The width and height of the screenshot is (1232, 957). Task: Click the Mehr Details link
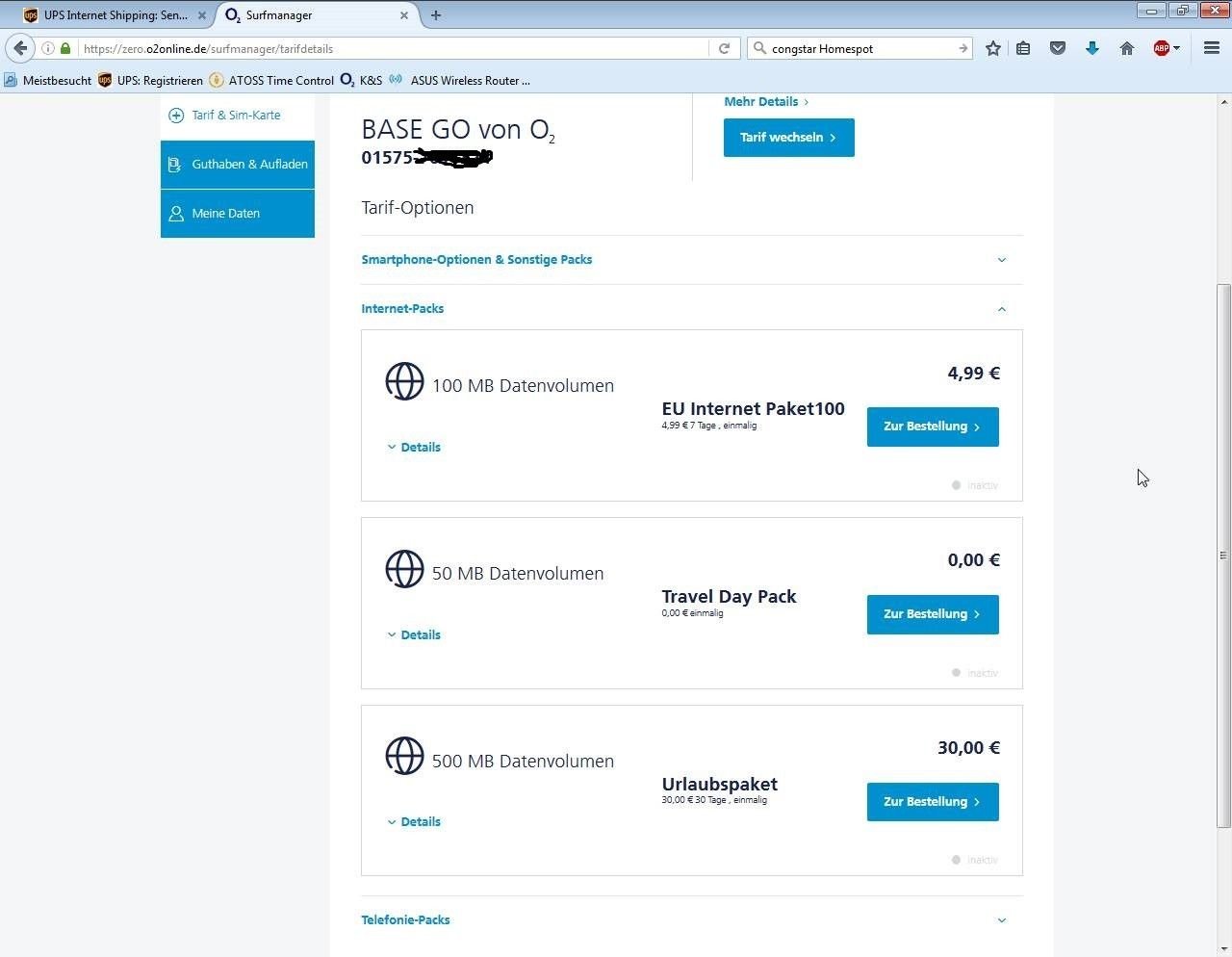click(x=766, y=102)
